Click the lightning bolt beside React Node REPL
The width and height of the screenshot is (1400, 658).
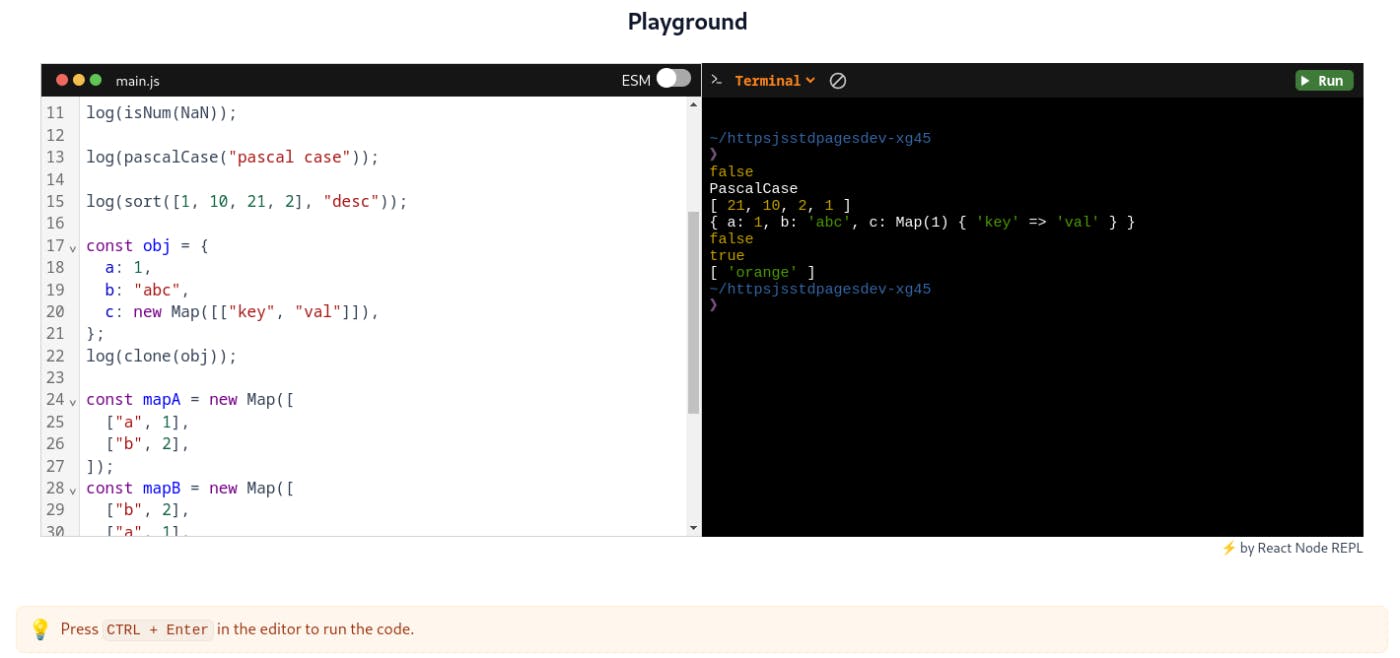1229,548
